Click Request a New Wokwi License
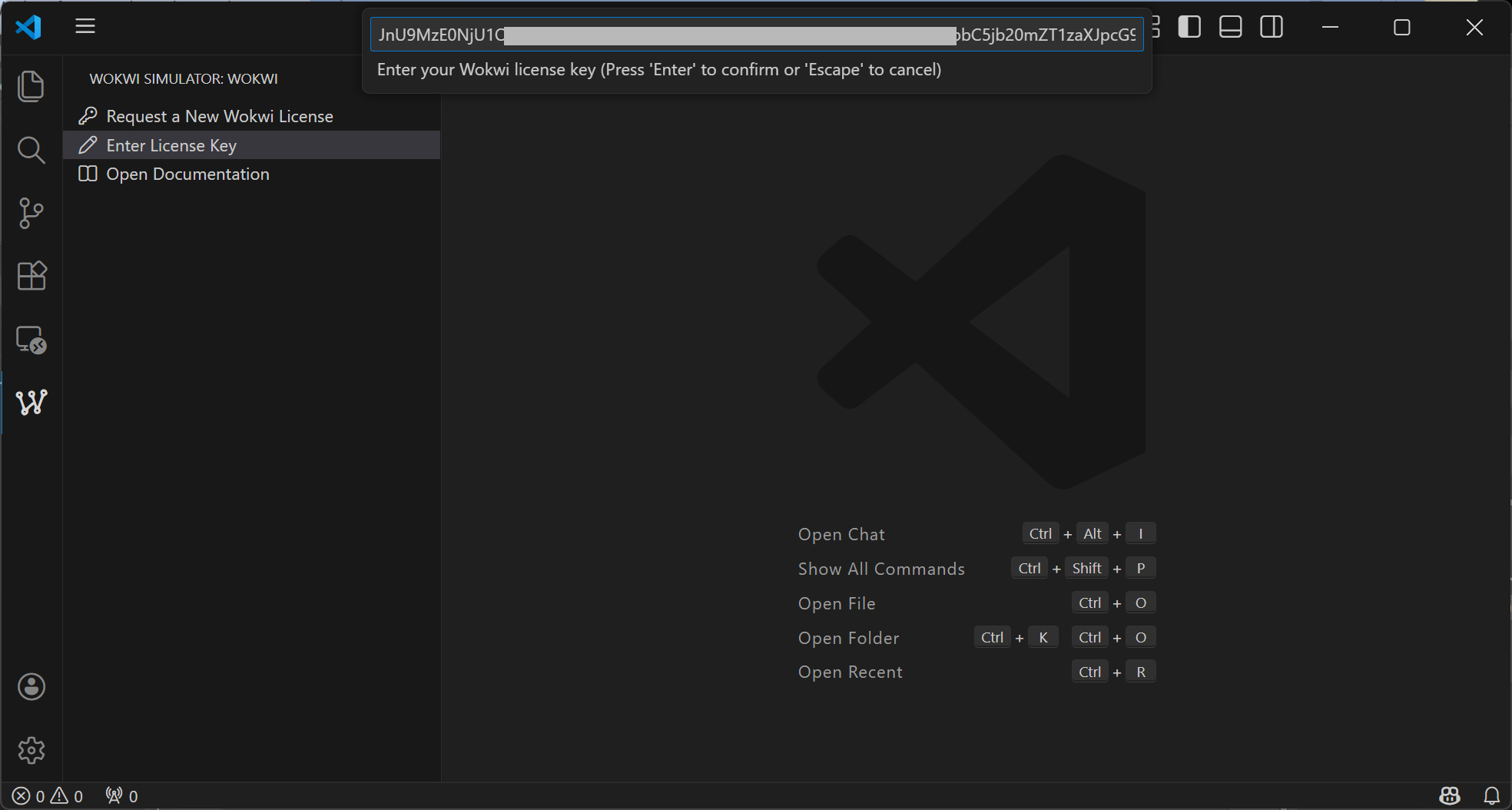 (220, 116)
